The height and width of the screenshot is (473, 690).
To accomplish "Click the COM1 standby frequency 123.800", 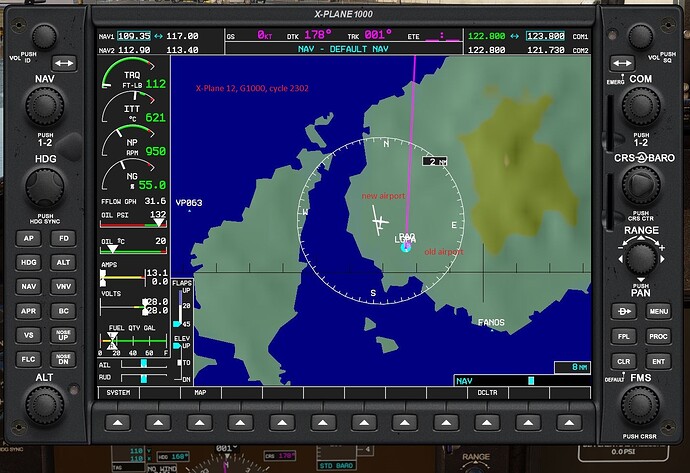I will [x=546, y=36].
